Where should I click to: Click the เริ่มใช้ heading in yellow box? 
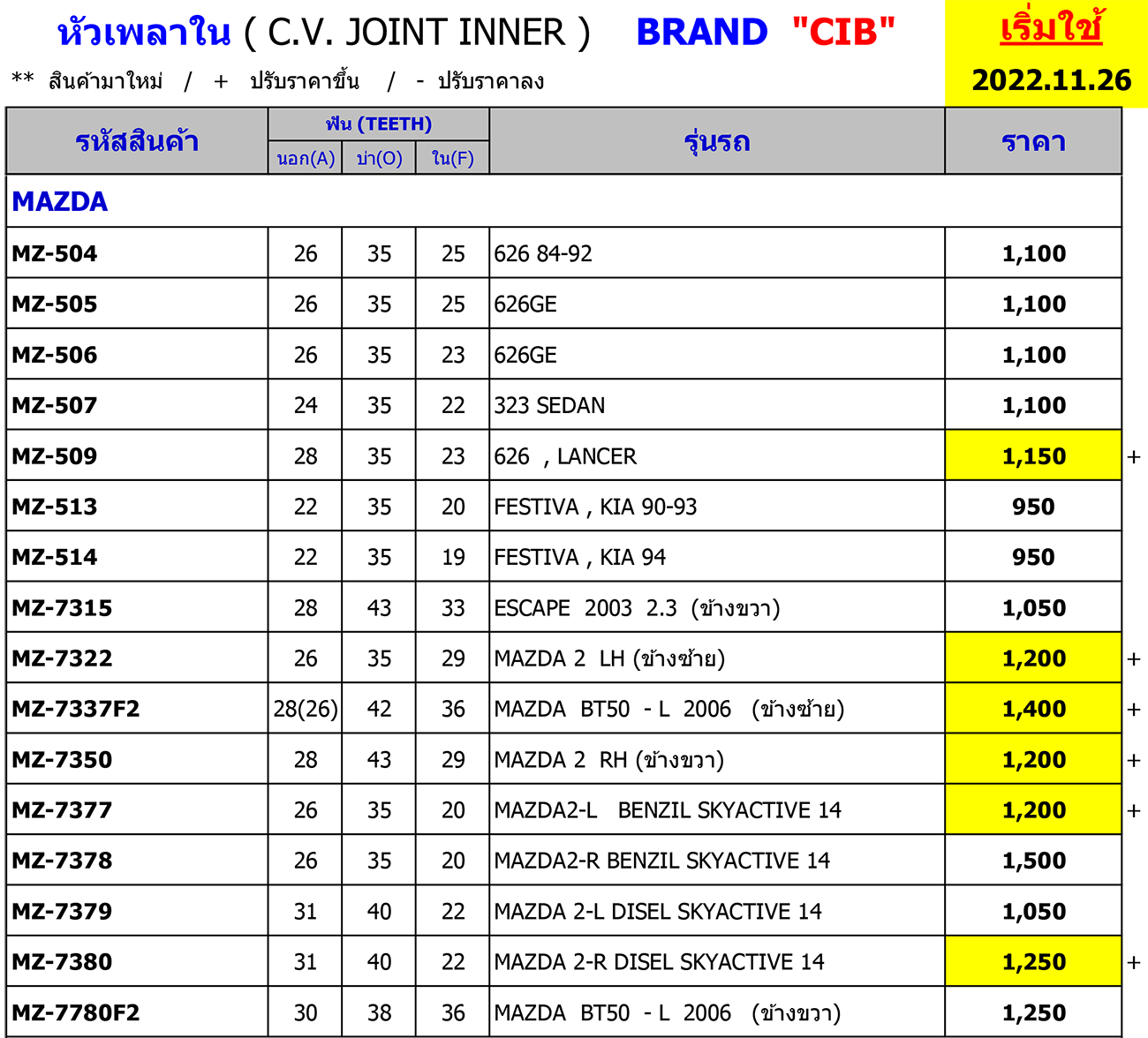coord(1051,28)
